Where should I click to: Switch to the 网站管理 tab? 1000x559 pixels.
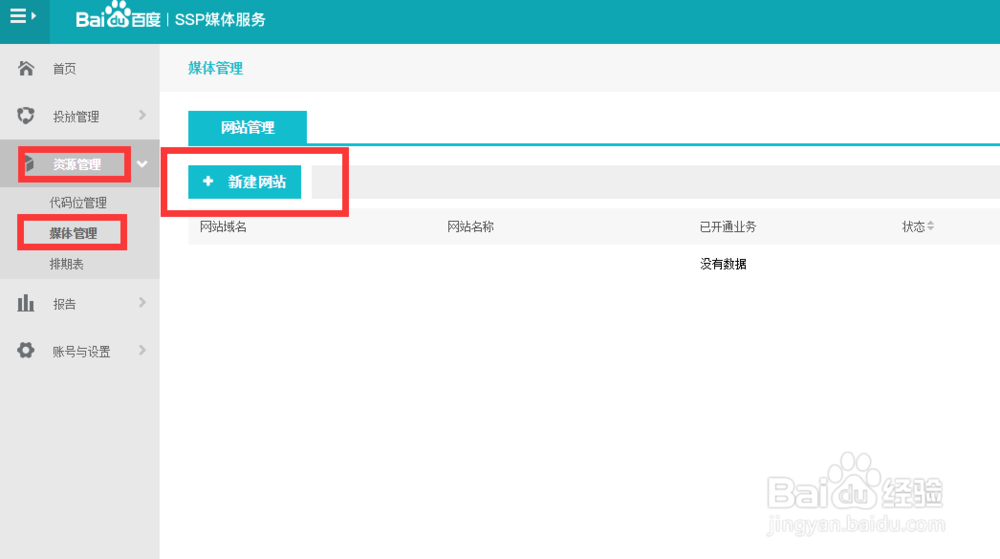[x=247, y=127]
